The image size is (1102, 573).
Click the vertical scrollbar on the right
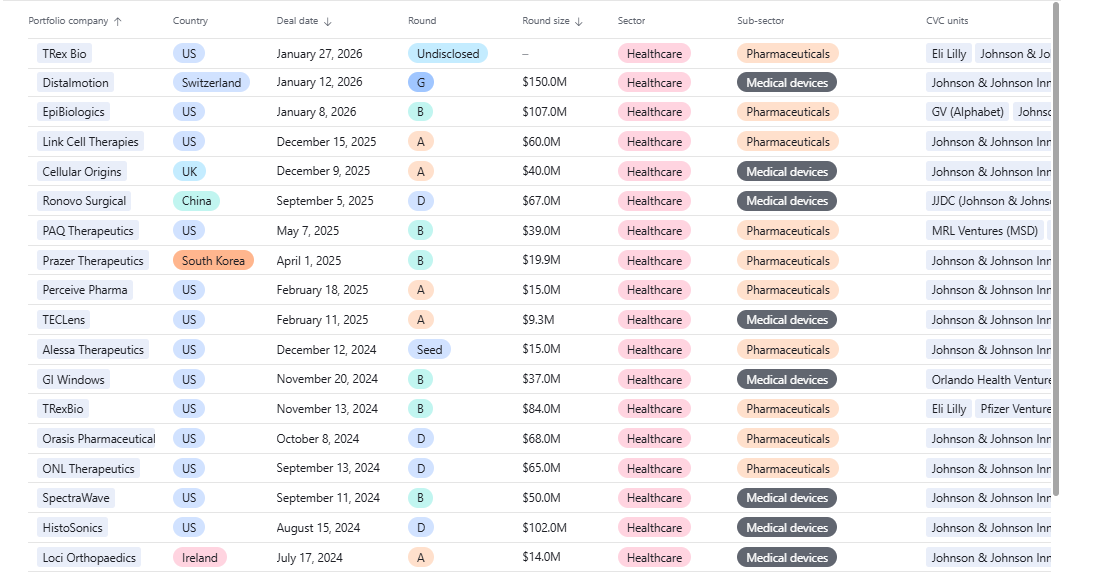click(x=1056, y=250)
